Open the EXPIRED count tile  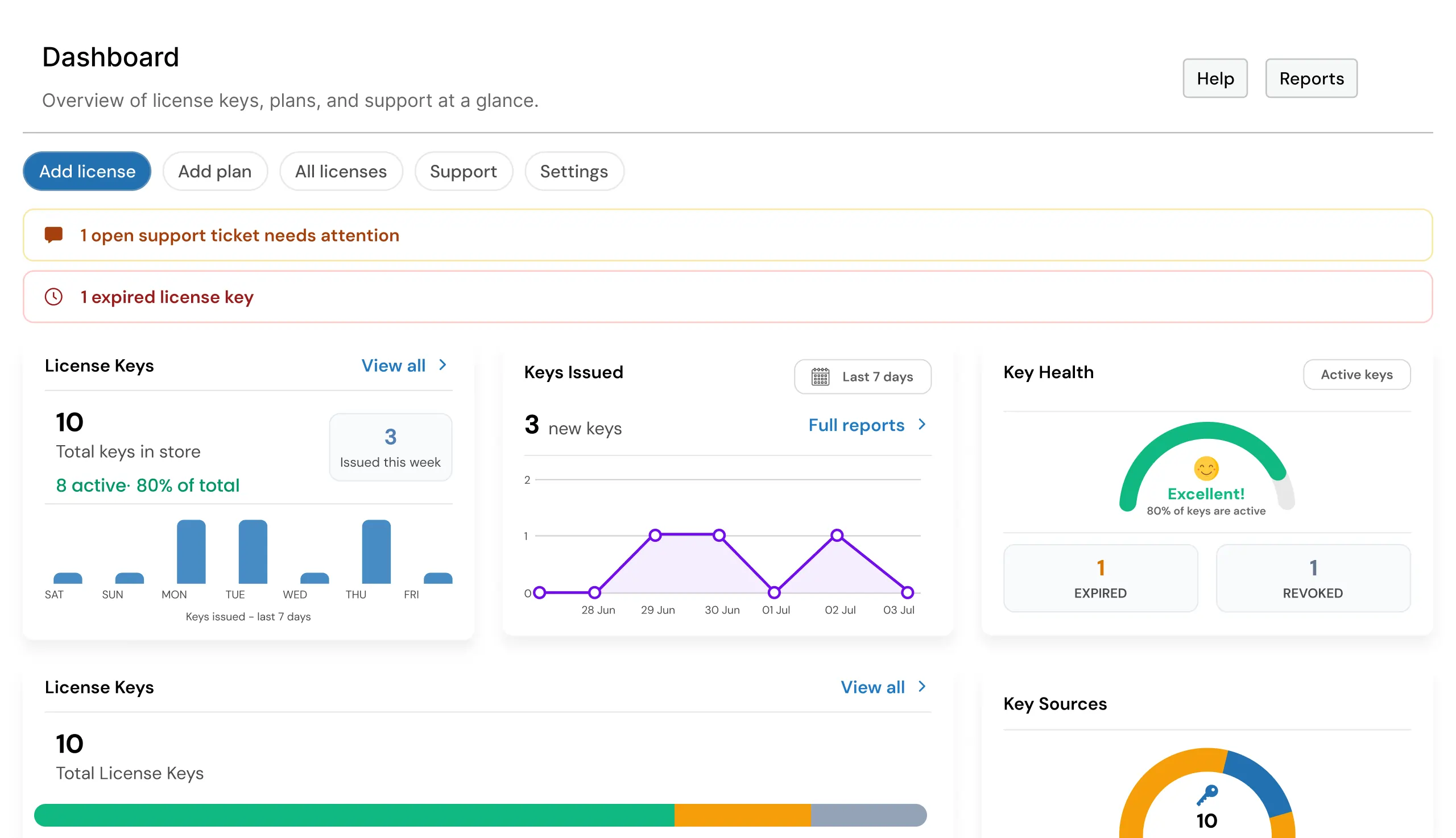click(x=1100, y=578)
